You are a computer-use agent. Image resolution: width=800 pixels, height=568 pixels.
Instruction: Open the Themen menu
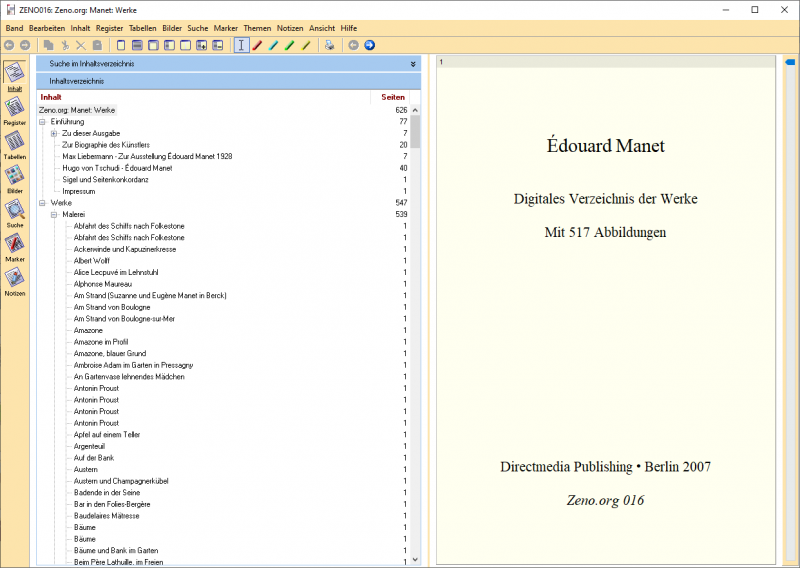click(x=256, y=28)
